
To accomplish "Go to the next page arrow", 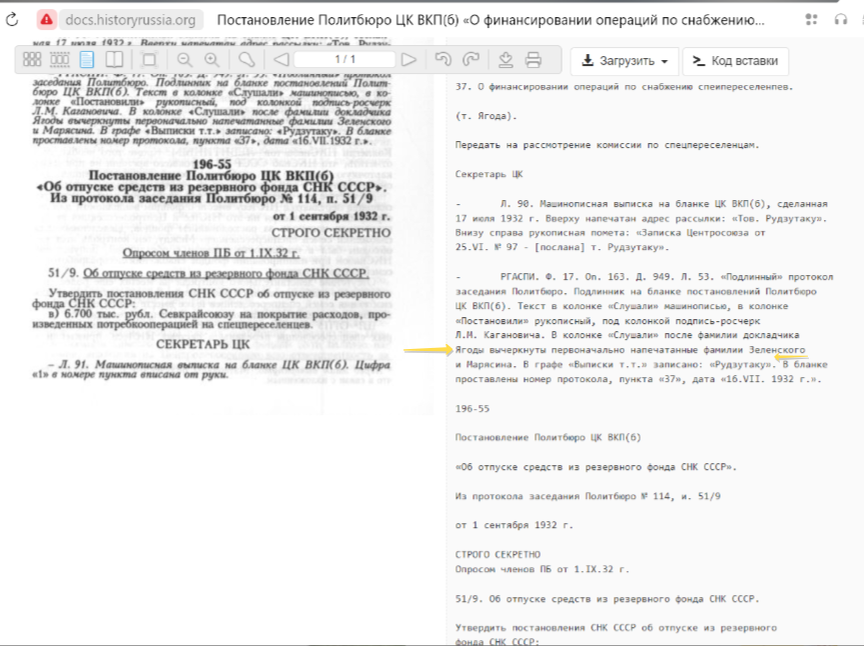I will tap(408, 60).
